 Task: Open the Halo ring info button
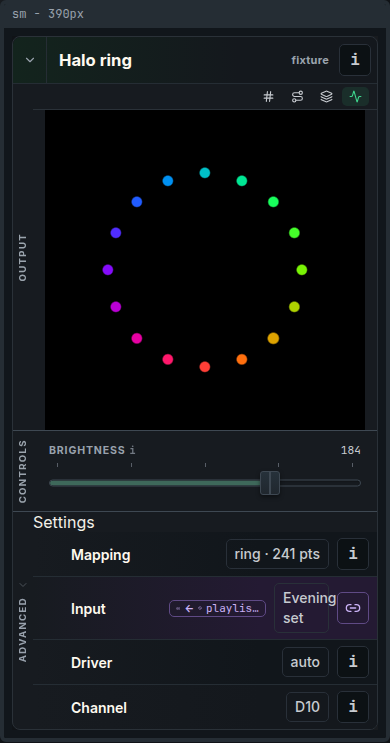(x=354, y=60)
